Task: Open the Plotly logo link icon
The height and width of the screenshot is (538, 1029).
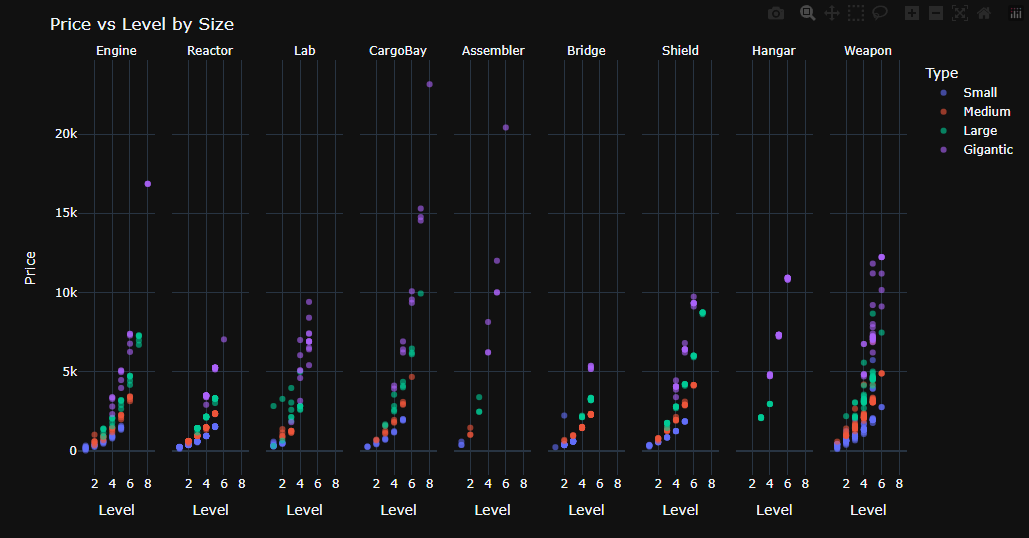Action: (x=1015, y=13)
